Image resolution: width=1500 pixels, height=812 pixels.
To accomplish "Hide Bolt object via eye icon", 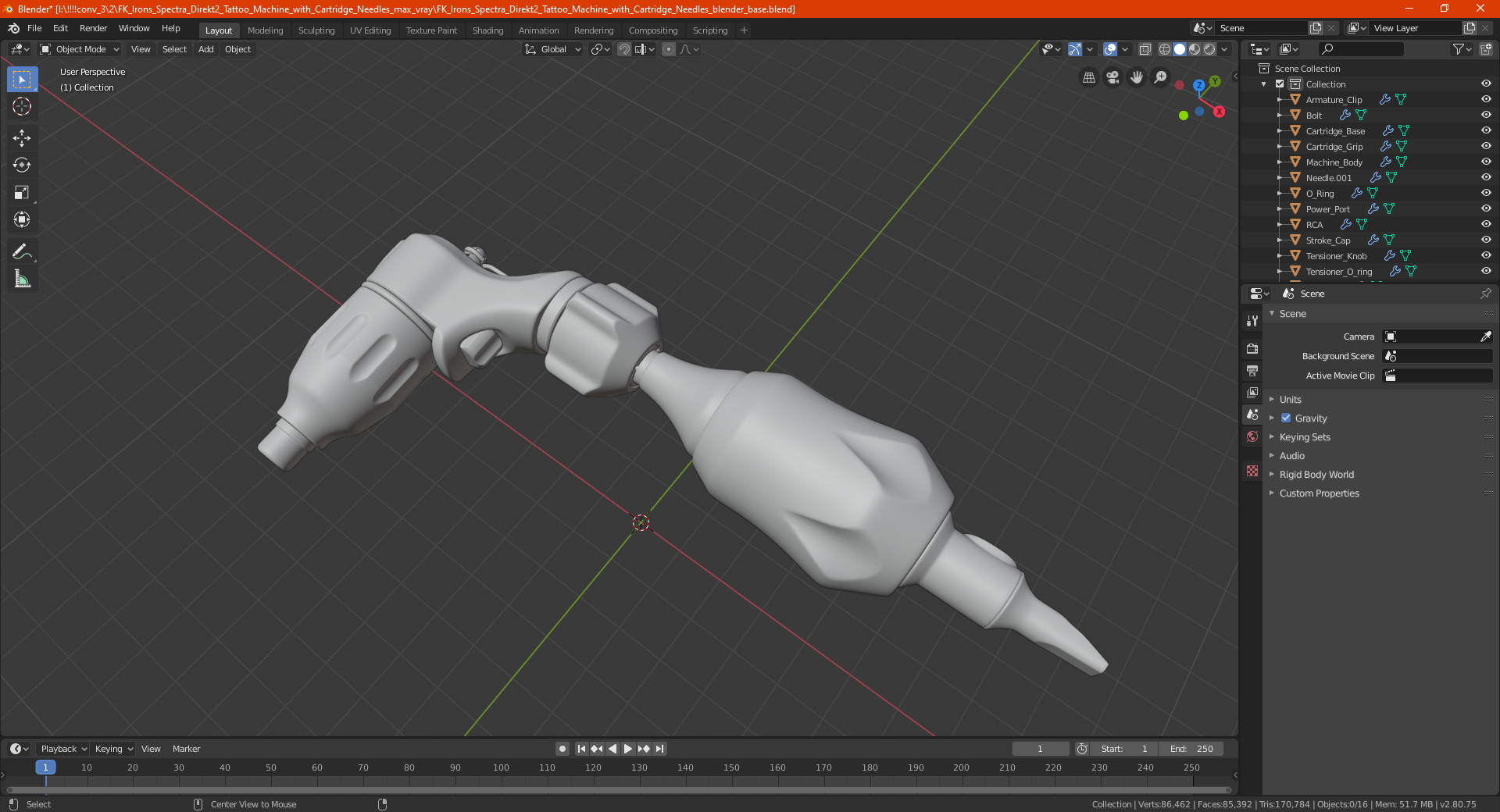I will pyautogui.click(x=1486, y=115).
